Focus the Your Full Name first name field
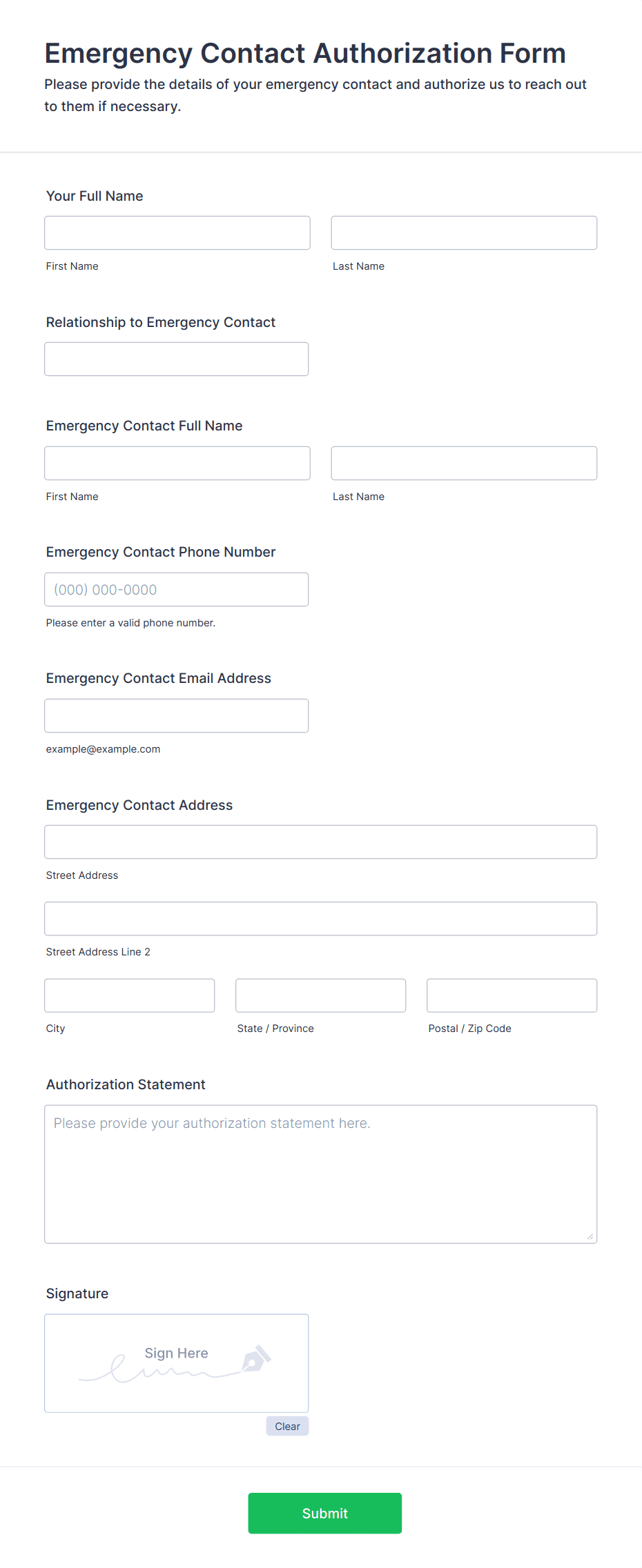Viewport: 642px width, 1568px height. point(177,232)
